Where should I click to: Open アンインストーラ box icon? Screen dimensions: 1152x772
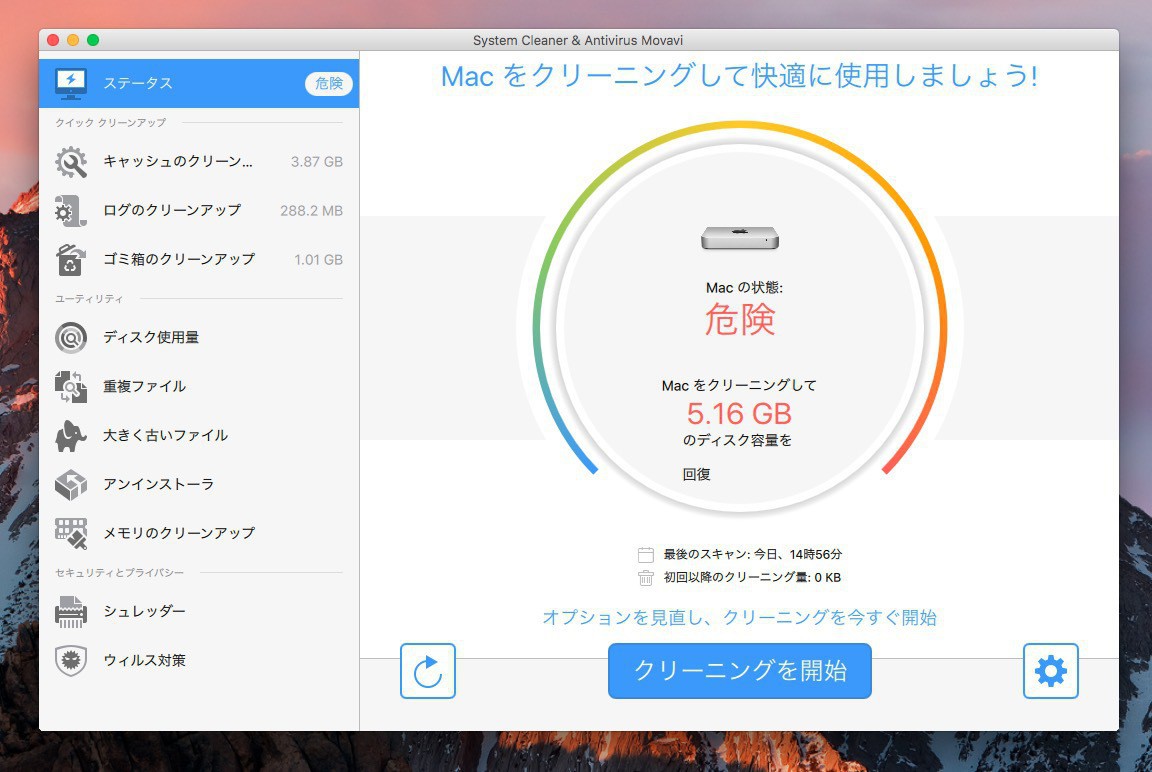click(x=71, y=484)
